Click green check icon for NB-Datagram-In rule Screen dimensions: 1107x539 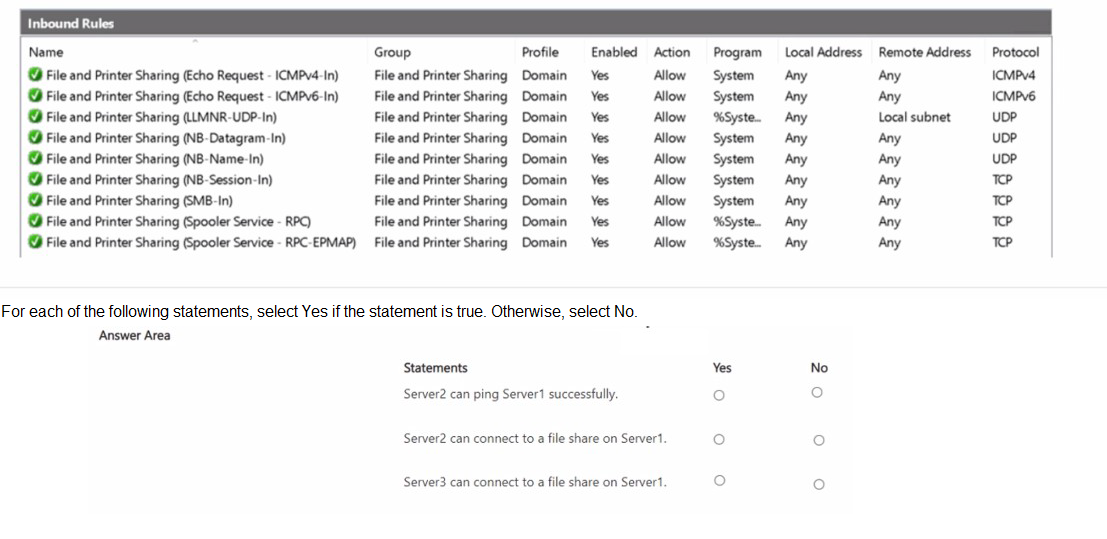click(35, 137)
